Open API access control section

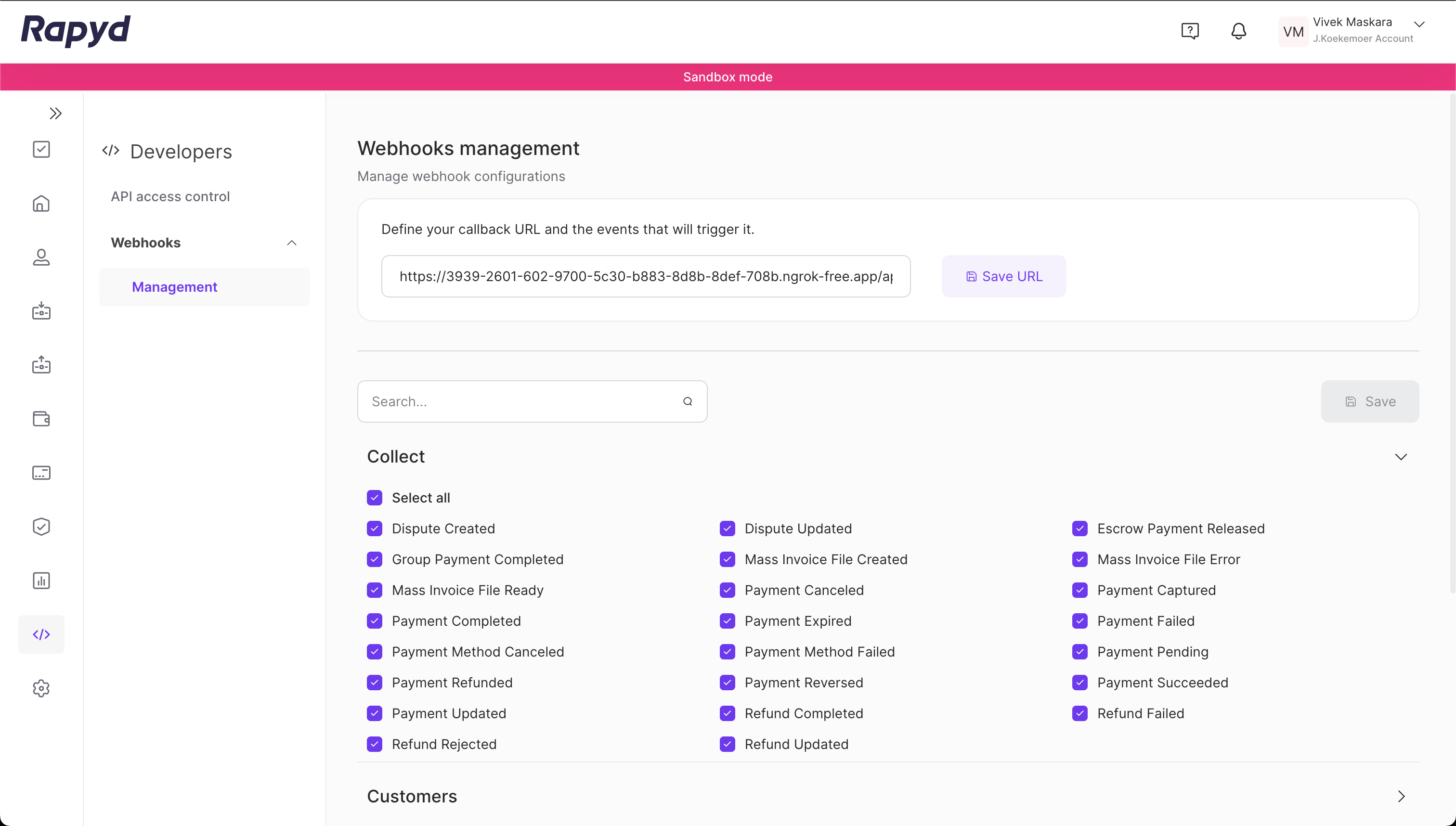[169, 196]
